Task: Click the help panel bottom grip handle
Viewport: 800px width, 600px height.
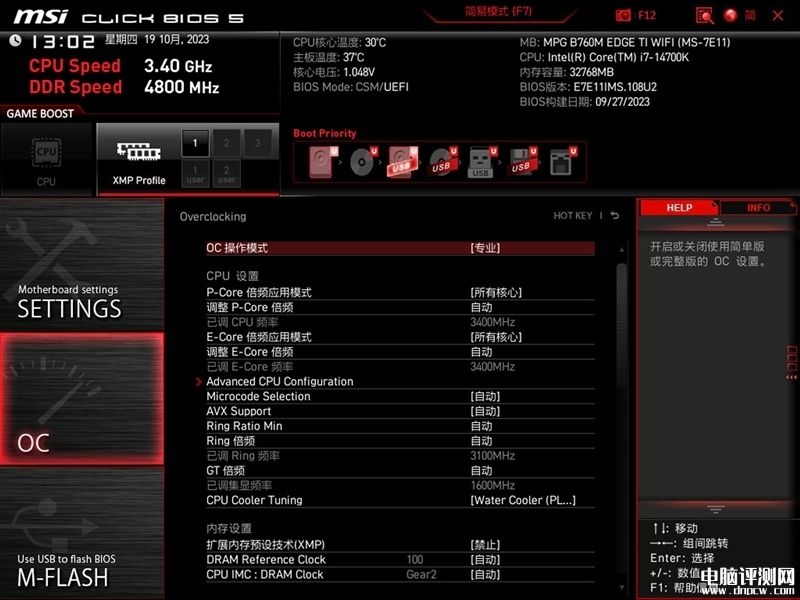Action: (716, 509)
